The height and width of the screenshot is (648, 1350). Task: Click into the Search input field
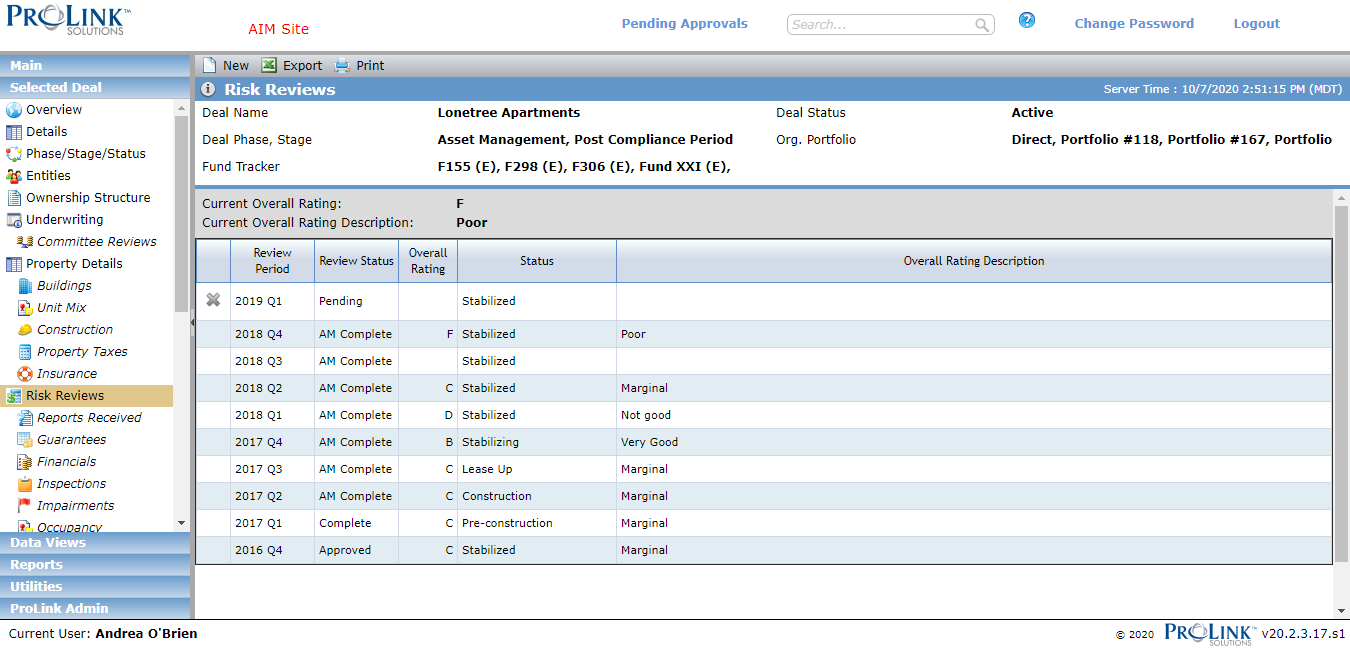tap(881, 25)
